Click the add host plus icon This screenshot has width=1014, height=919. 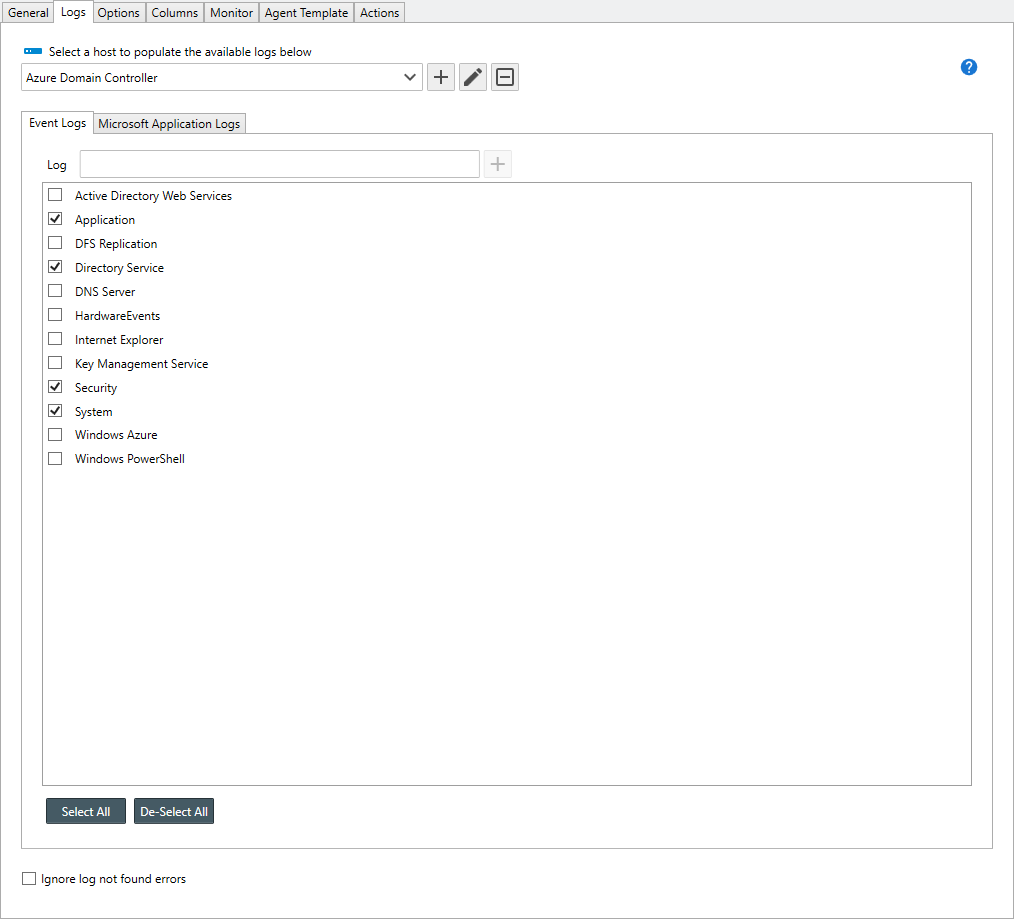click(x=441, y=78)
